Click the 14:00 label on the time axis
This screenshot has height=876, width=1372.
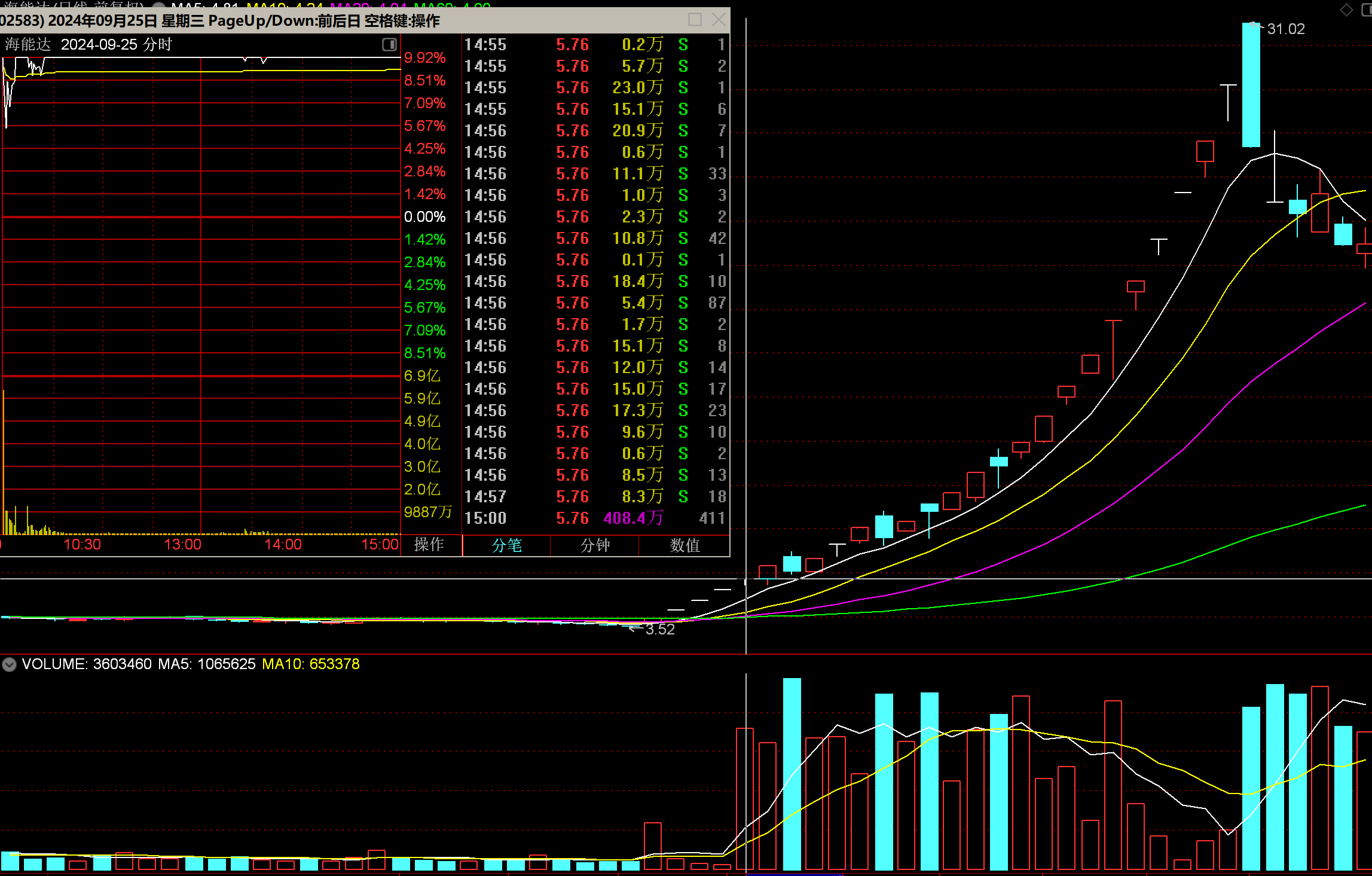(283, 544)
